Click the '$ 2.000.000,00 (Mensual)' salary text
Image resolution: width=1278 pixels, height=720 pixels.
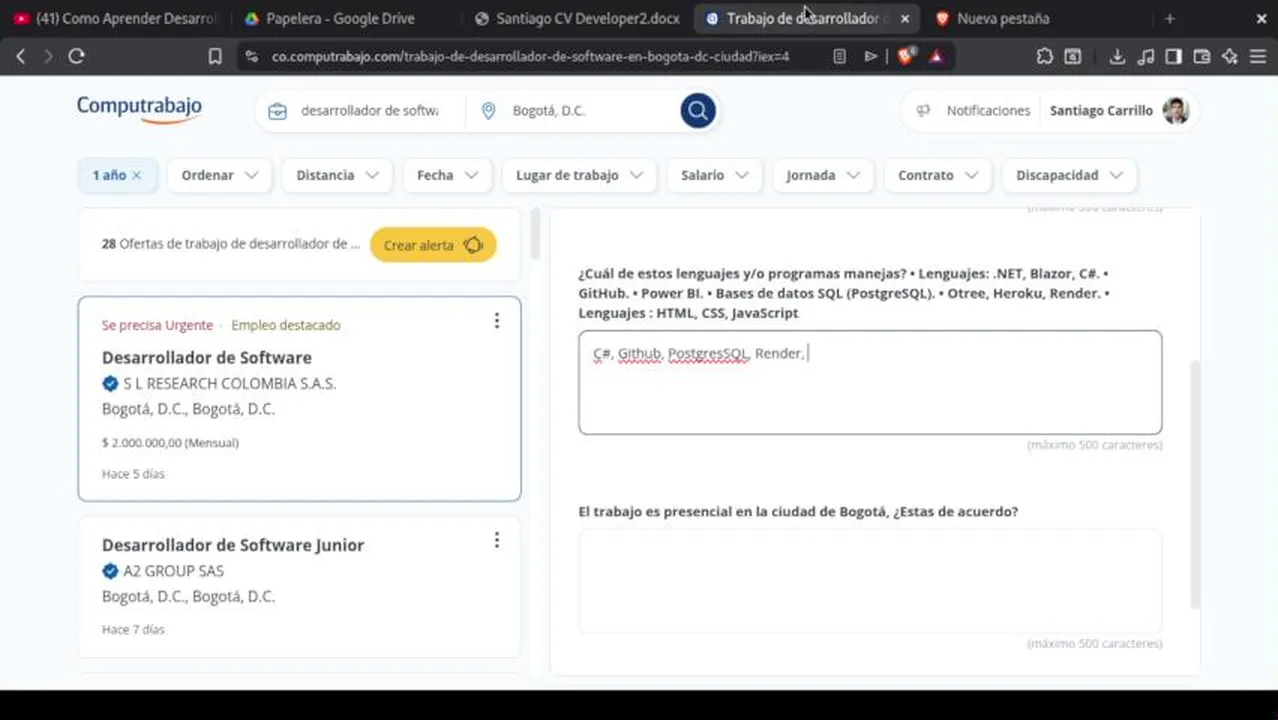[x=170, y=443]
